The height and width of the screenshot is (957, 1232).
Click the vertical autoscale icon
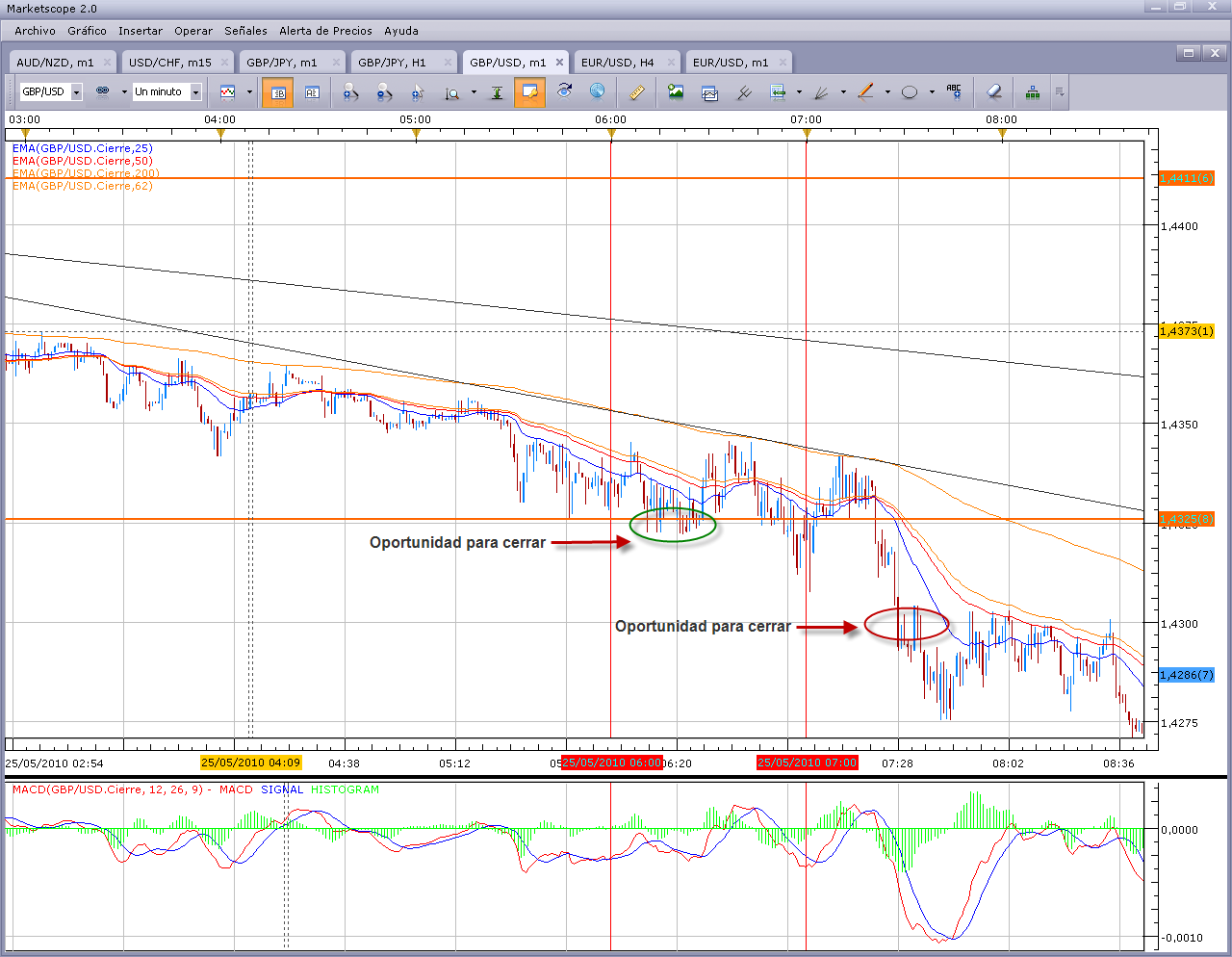(497, 92)
